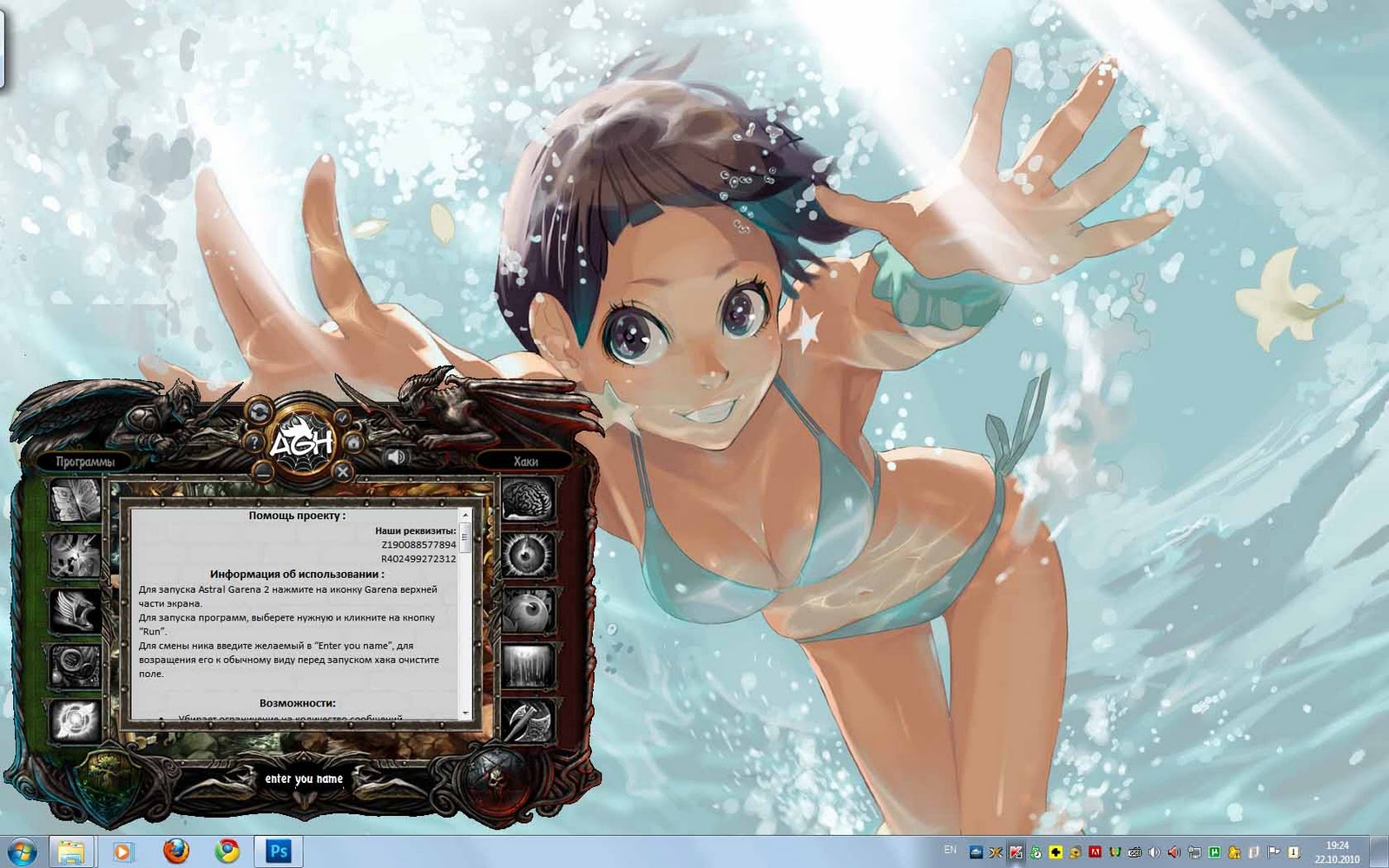Open the Хаки tab

[525, 461]
